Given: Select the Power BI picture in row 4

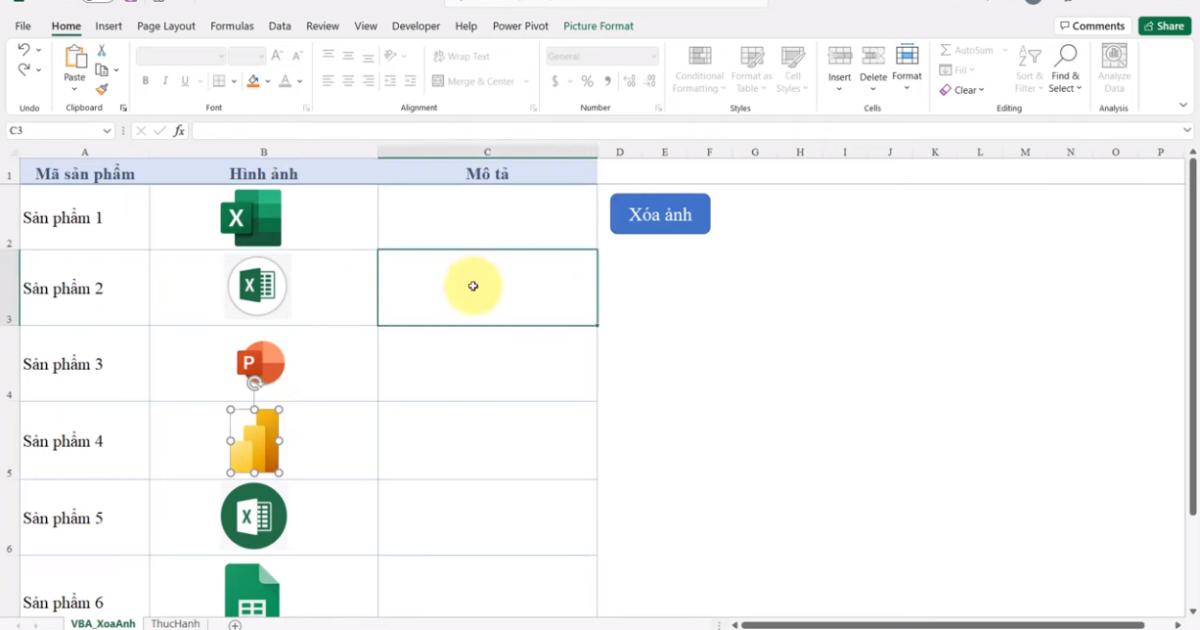Looking at the screenshot, I should 254,441.
